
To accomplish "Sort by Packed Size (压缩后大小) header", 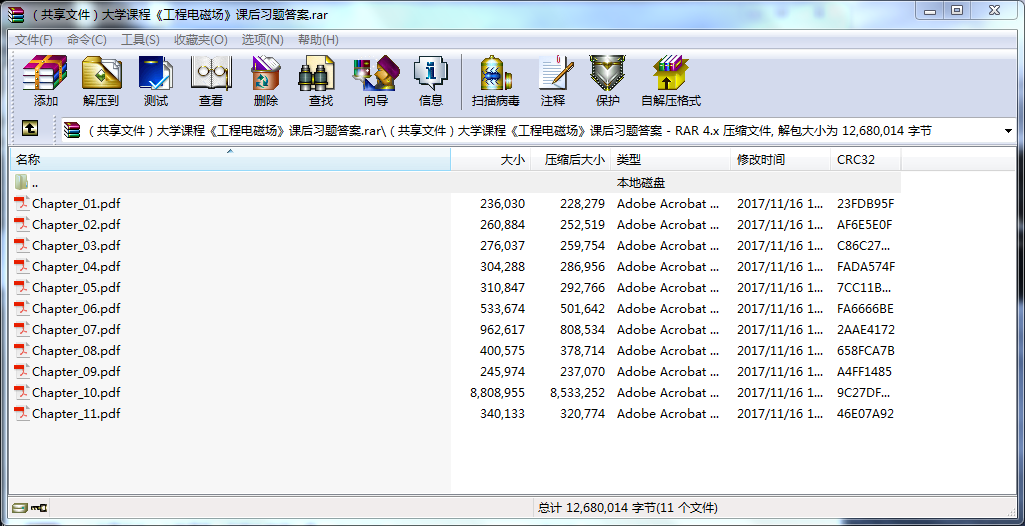I will [571, 159].
